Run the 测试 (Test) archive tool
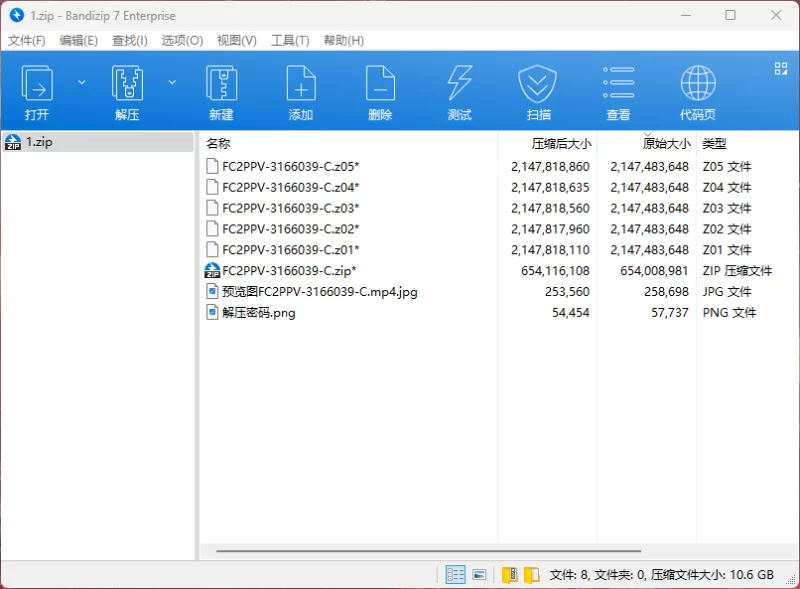This screenshot has width=800, height=589. (459, 92)
